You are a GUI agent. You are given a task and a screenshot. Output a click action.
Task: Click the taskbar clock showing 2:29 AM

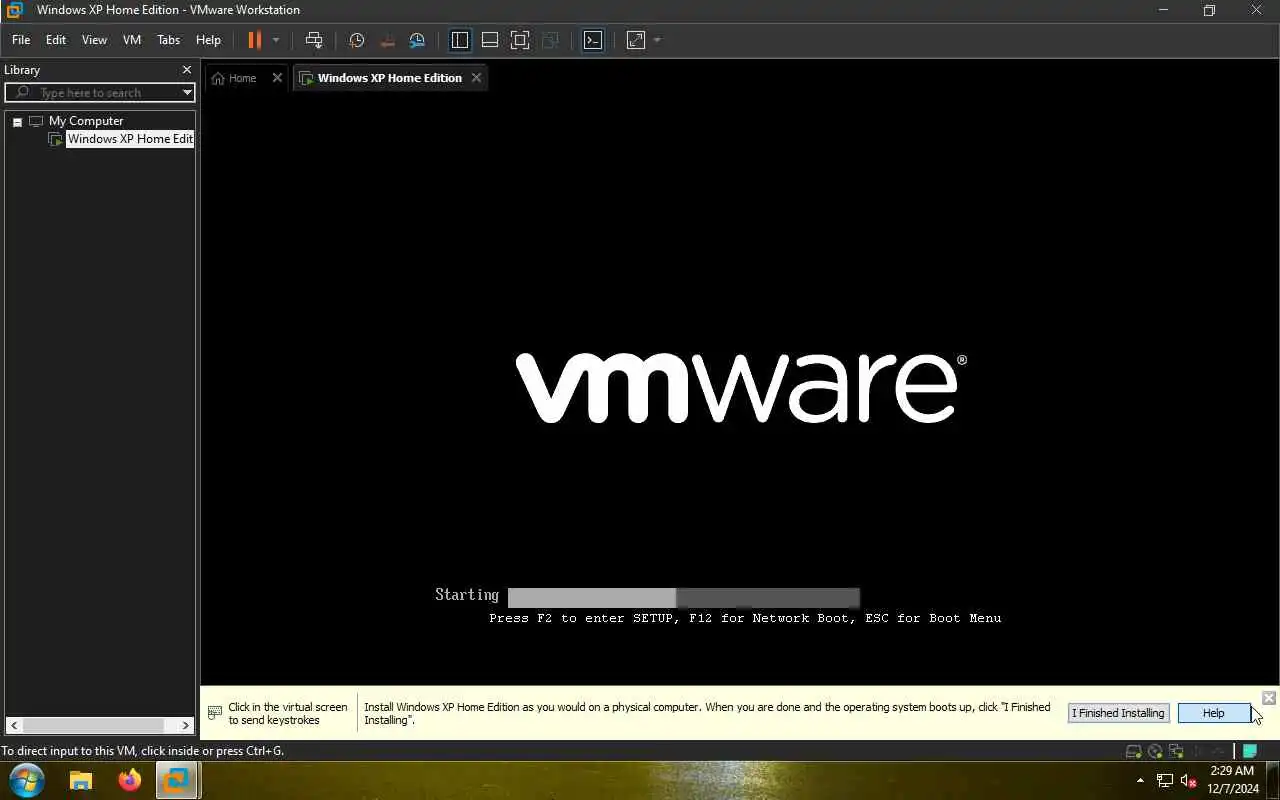tap(1232, 780)
